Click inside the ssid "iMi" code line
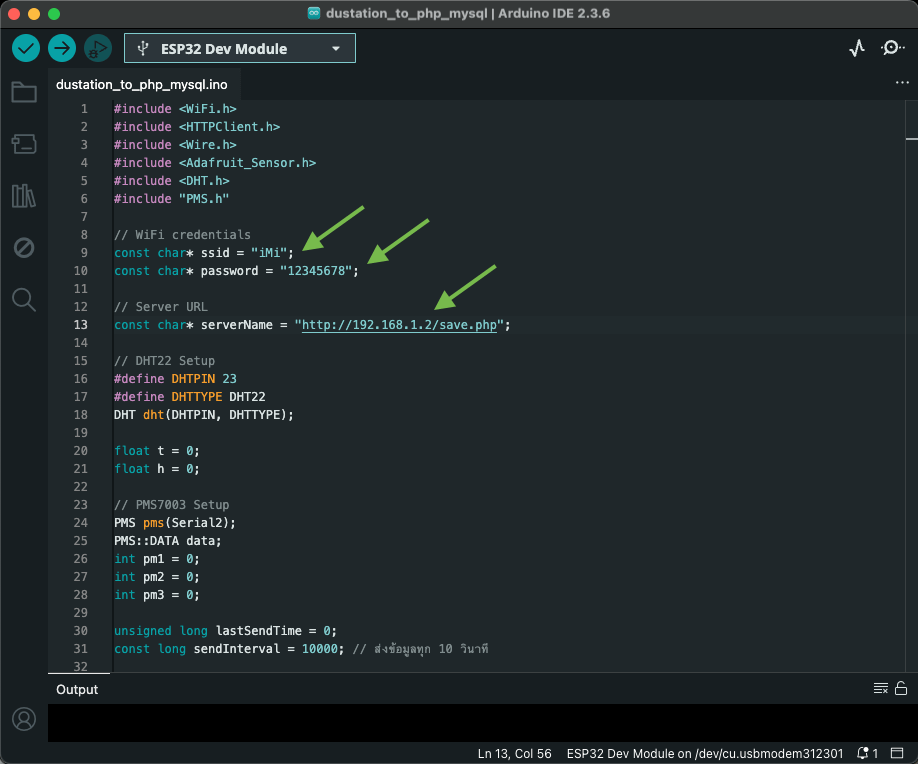 pos(204,253)
